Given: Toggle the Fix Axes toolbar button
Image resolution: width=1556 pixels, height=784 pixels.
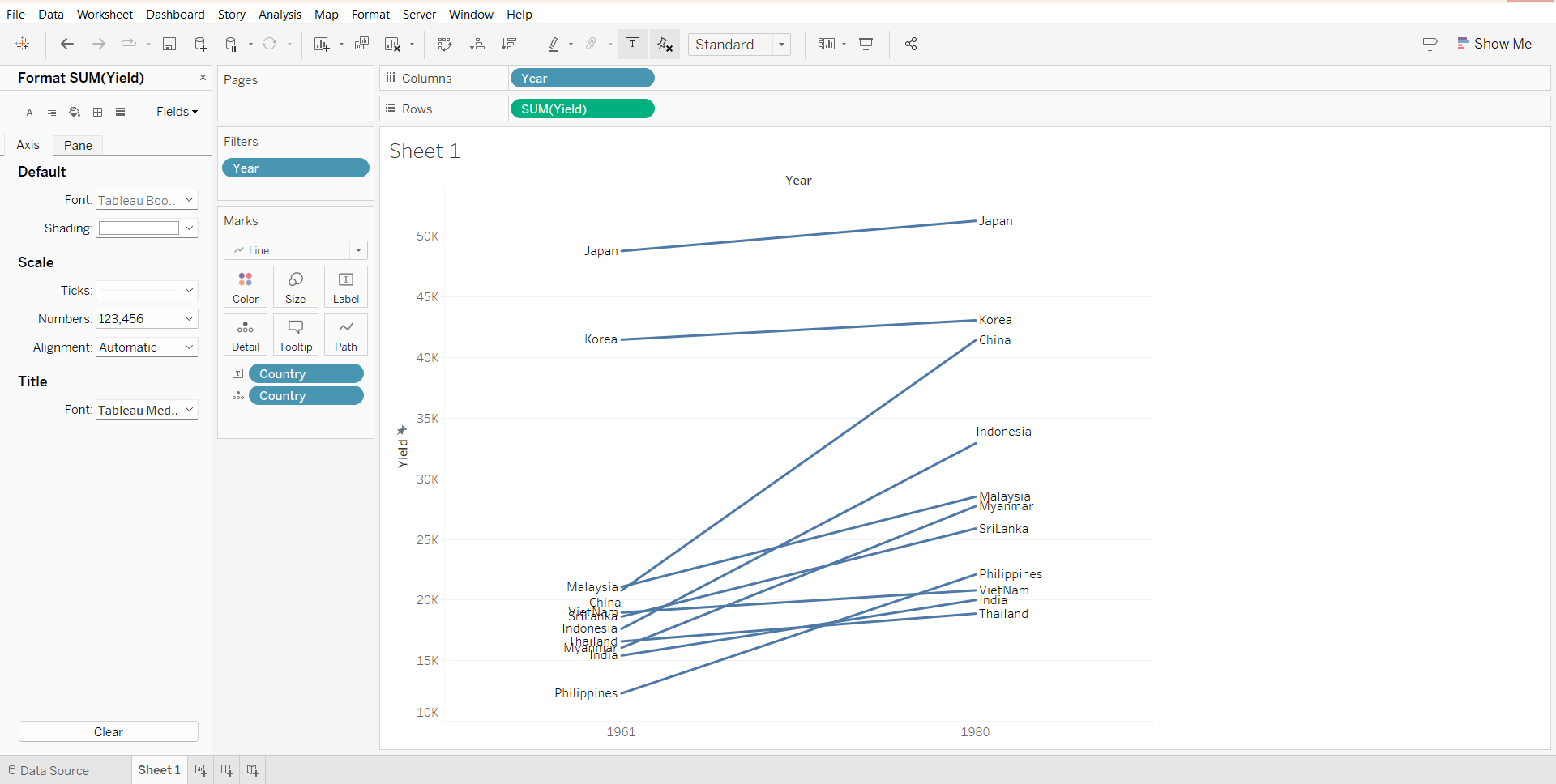Looking at the screenshot, I should point(665,45).
